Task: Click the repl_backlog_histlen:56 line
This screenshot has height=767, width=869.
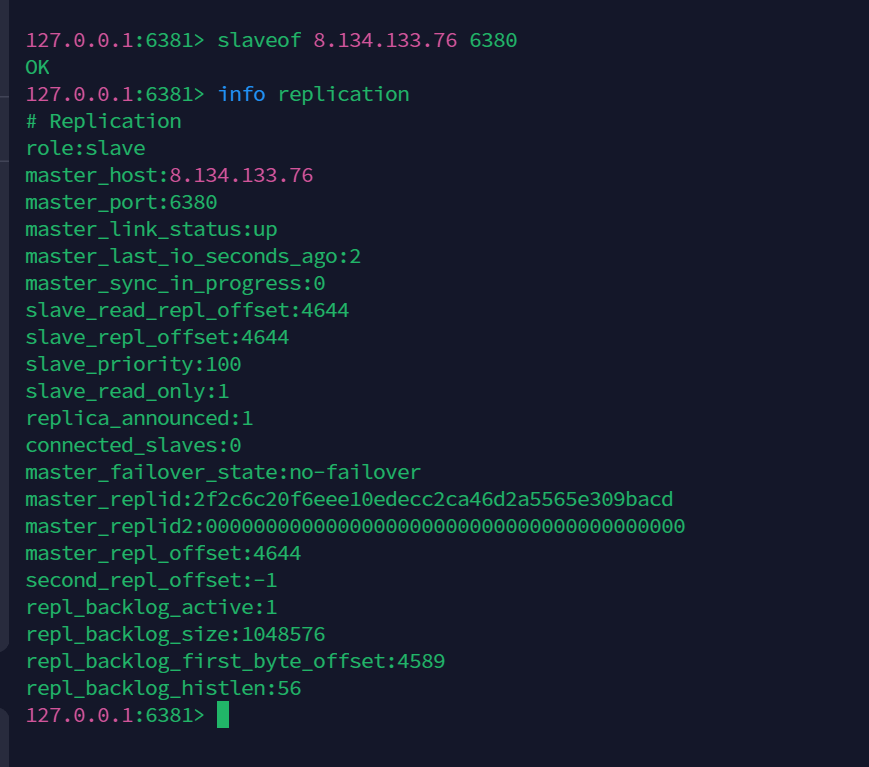Action: pyautogui.click(x=164, y=688)
